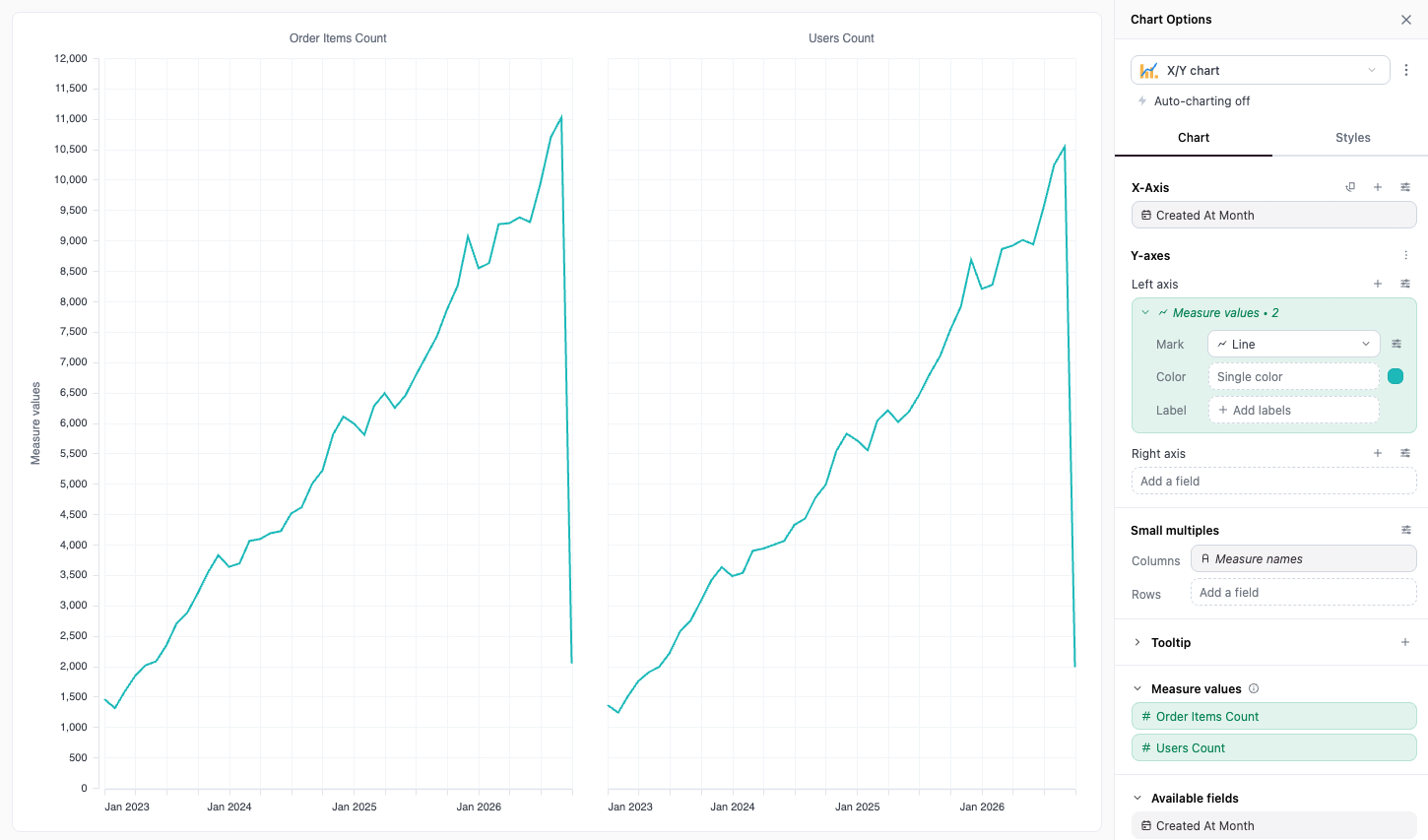Viewport: 1428px width, 840px height.
Task: Click Available fields Created At Month
Action: click(x=1274, y=825)
